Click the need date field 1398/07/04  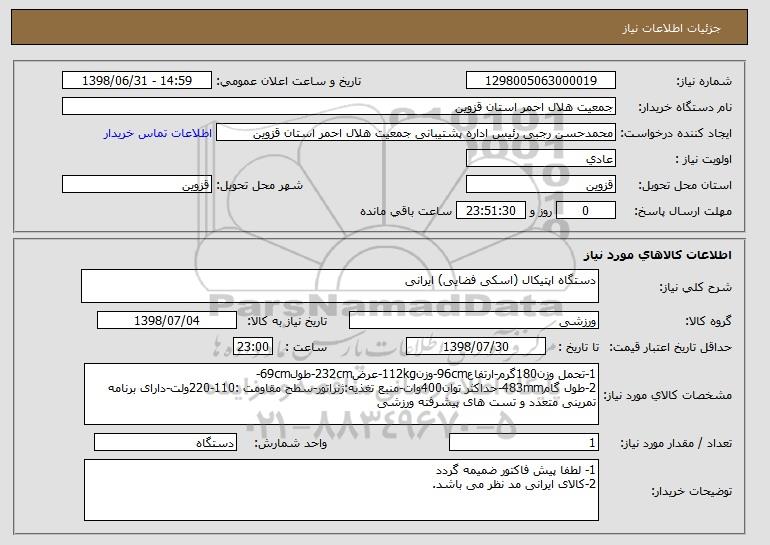tap(167, 321)
